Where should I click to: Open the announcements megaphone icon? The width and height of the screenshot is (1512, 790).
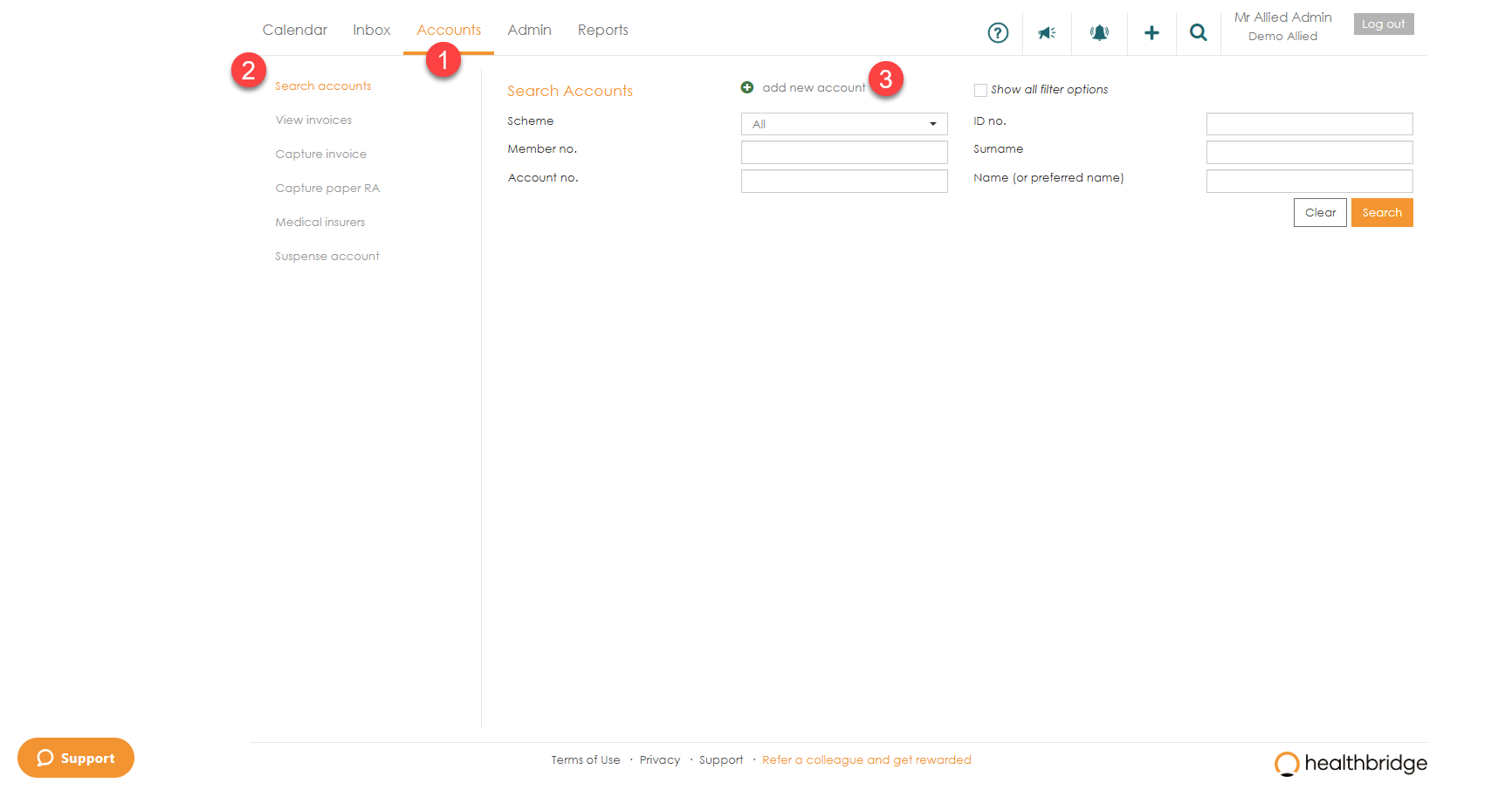pyautogui.click(x=1047, y=33)
